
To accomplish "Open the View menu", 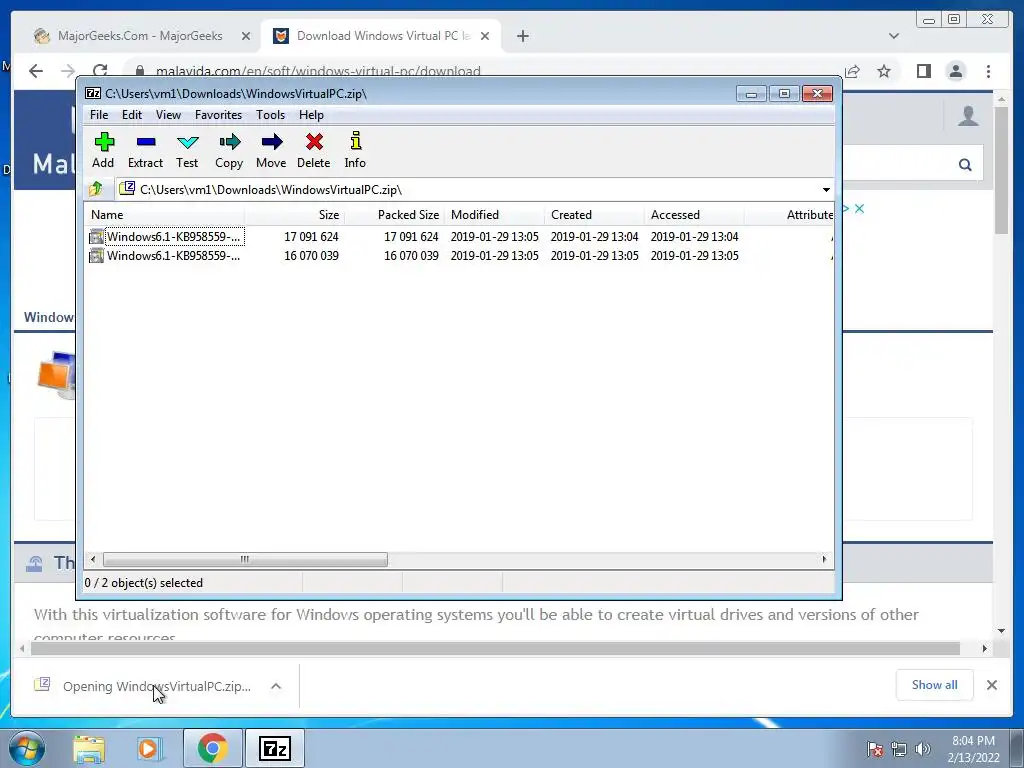I will 168,115.
